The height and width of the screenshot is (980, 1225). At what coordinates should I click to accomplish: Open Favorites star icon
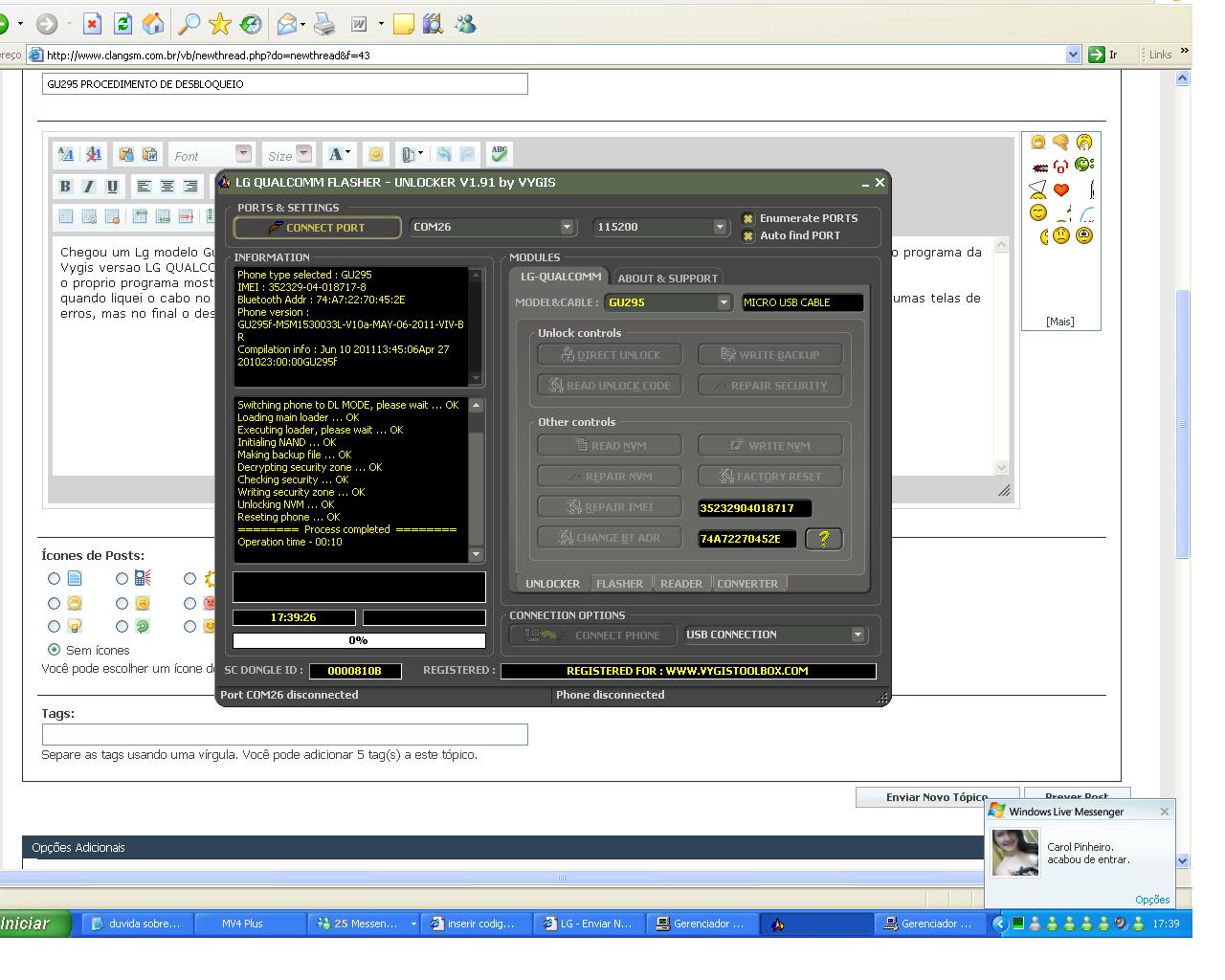(220, 24)
